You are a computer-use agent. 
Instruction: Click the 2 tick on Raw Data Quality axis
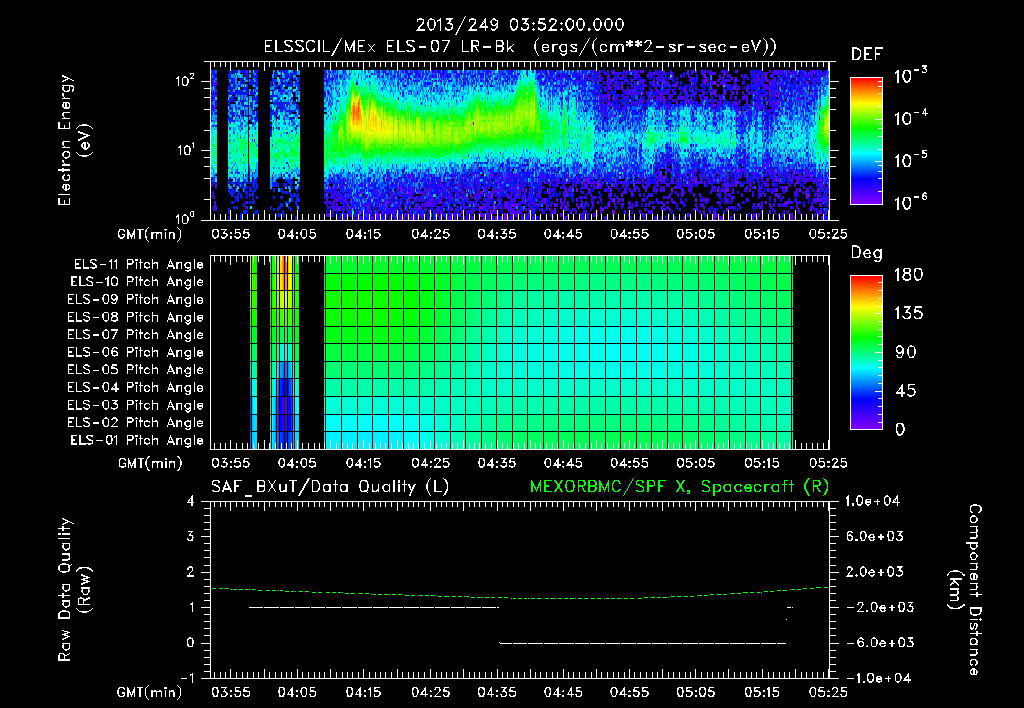(x=191, y=571)
